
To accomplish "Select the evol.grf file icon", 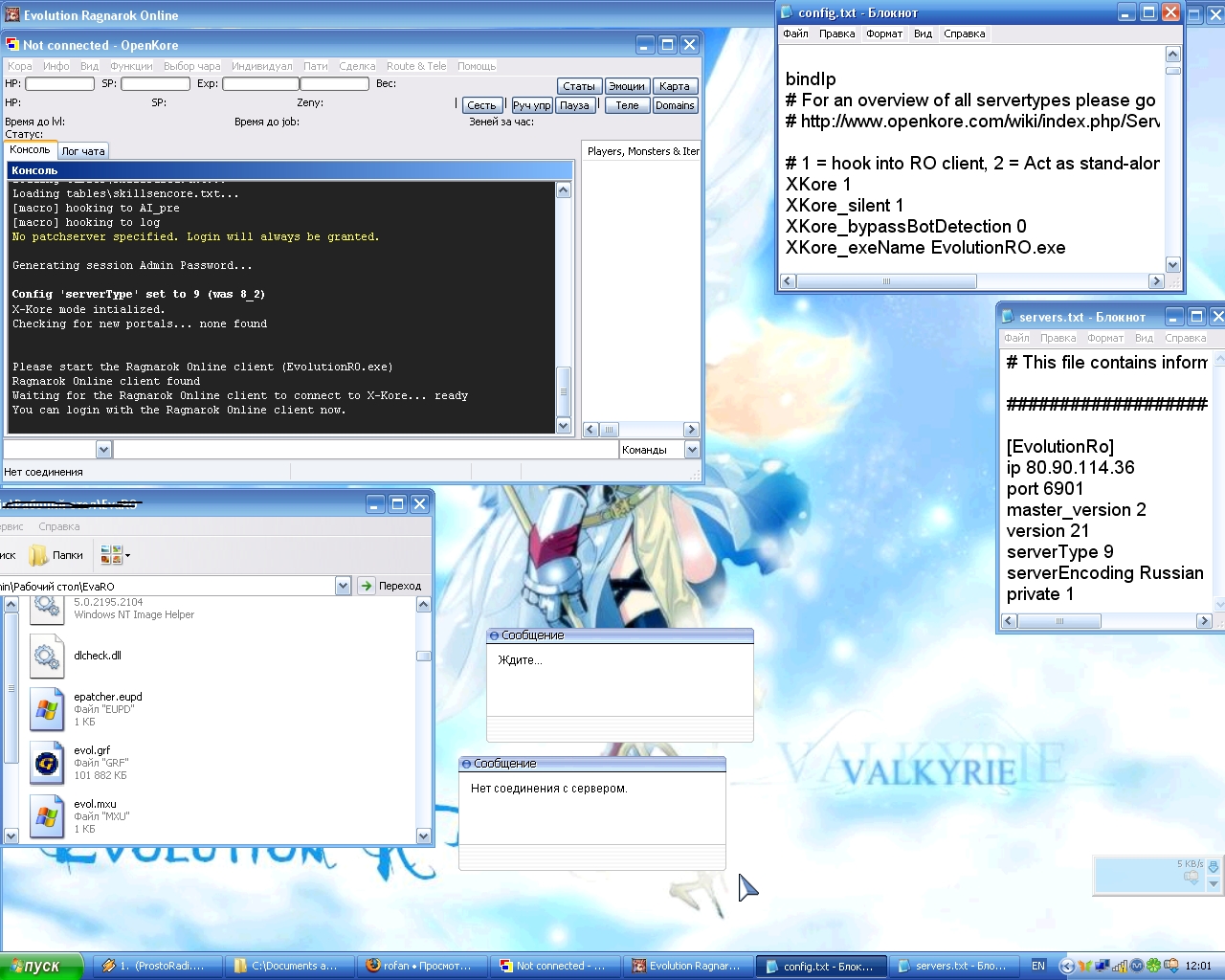I will [x=46, y=763].
